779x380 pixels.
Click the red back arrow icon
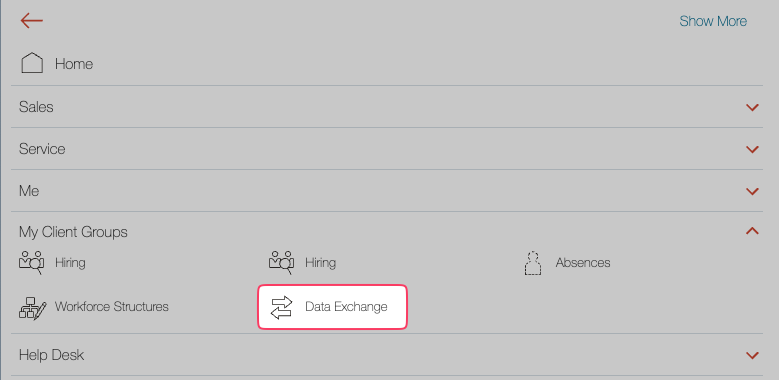pos(31,20)
